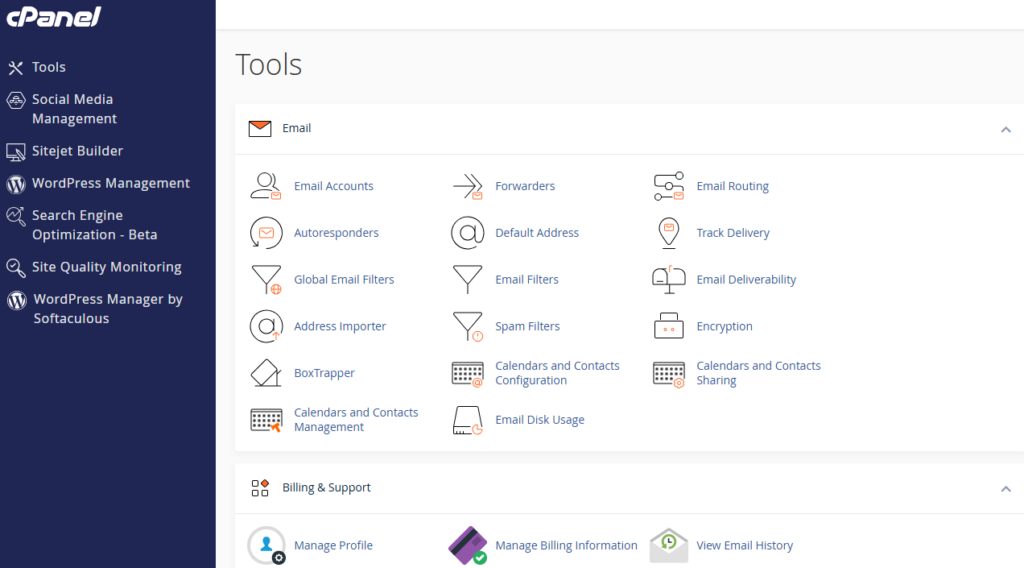This screenshot has width=1024, height=568.
Task: Open the BoxTrapper link
Action: tap(324, 373)
